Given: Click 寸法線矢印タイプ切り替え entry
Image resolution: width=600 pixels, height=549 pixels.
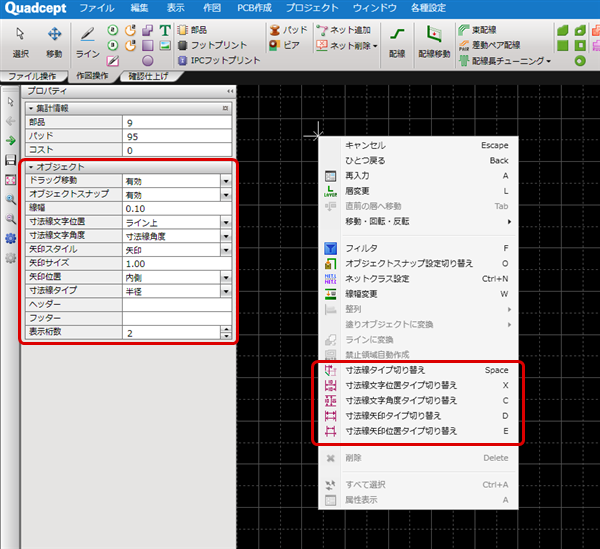Looking at the screenshot, I should tap(418, 416).
